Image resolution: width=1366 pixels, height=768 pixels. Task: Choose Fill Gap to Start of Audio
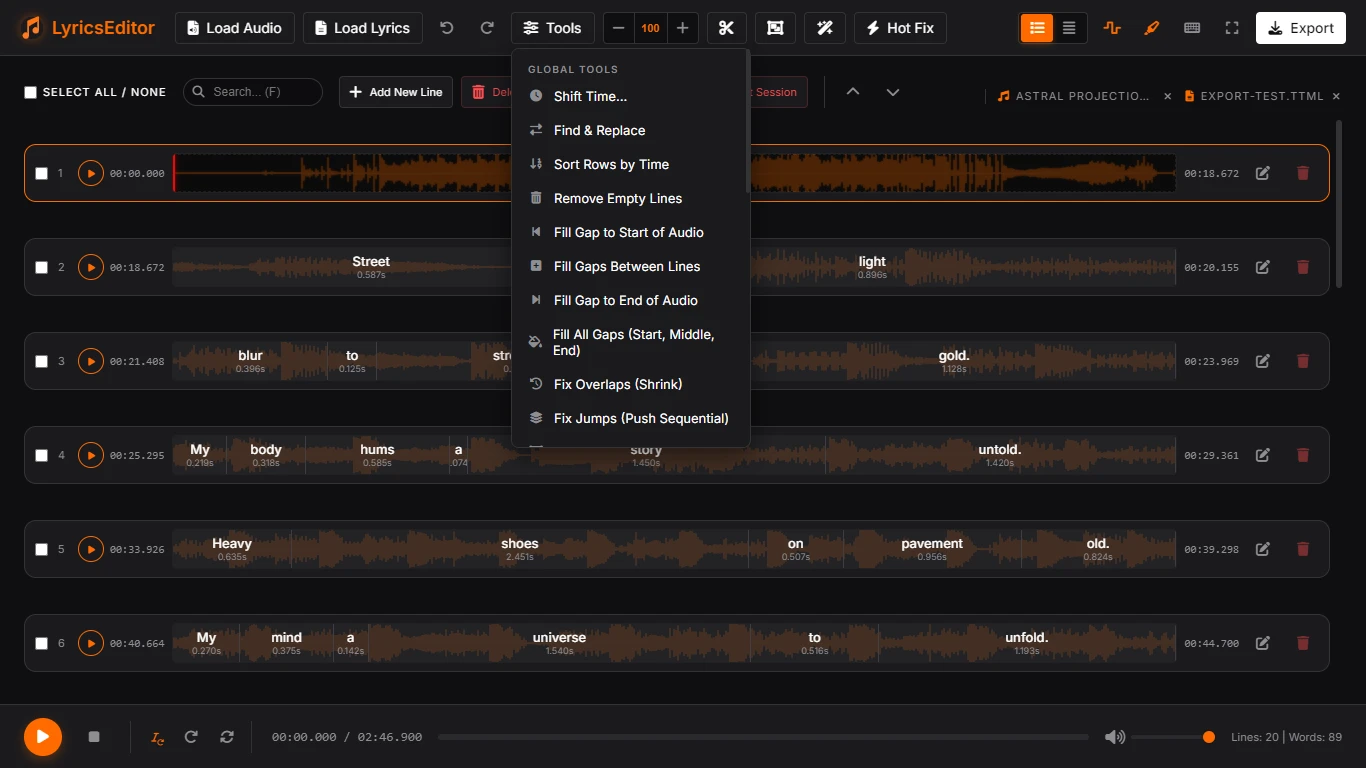coord(630,232)
